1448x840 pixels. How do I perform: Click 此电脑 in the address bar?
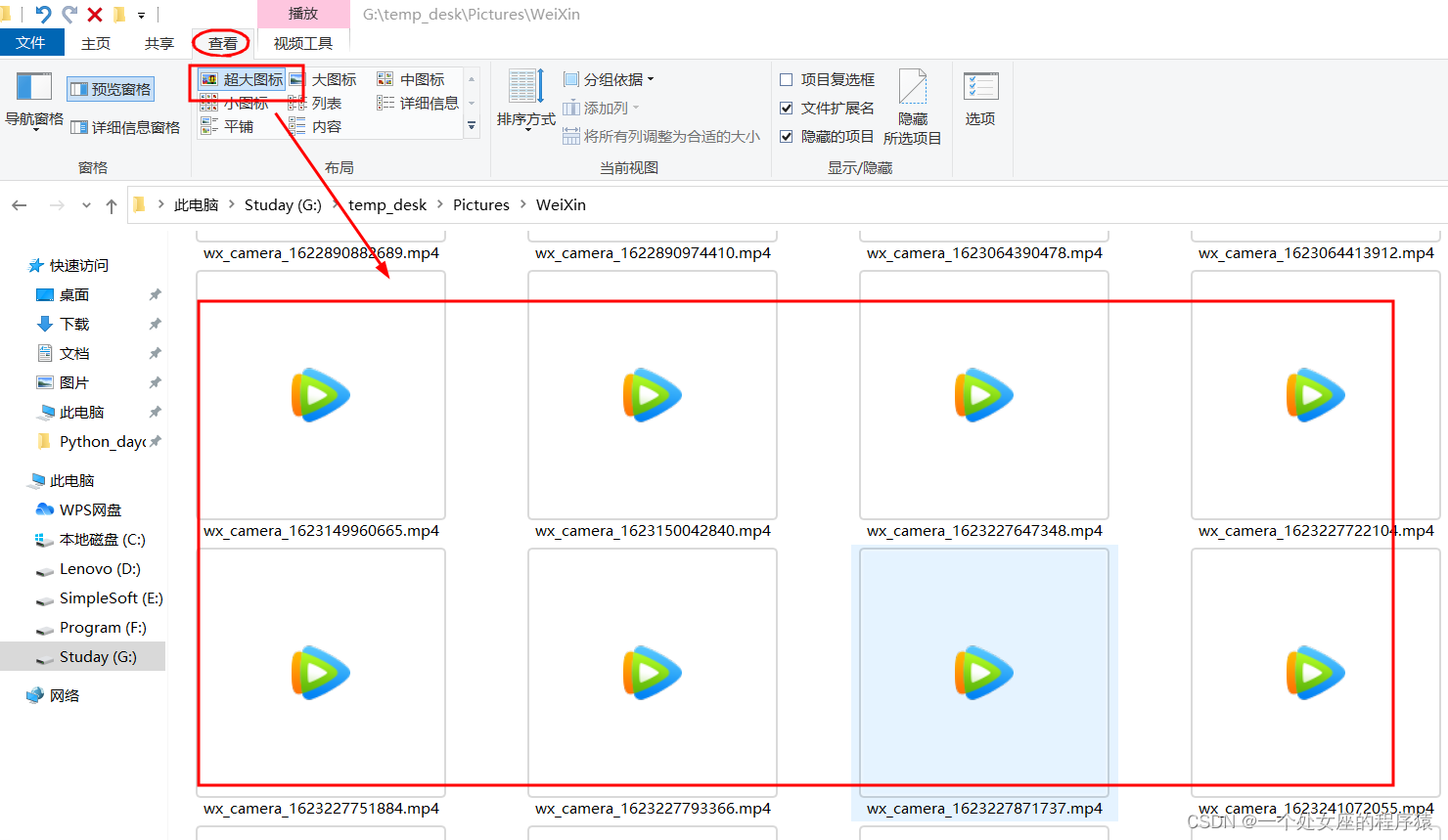196,204
